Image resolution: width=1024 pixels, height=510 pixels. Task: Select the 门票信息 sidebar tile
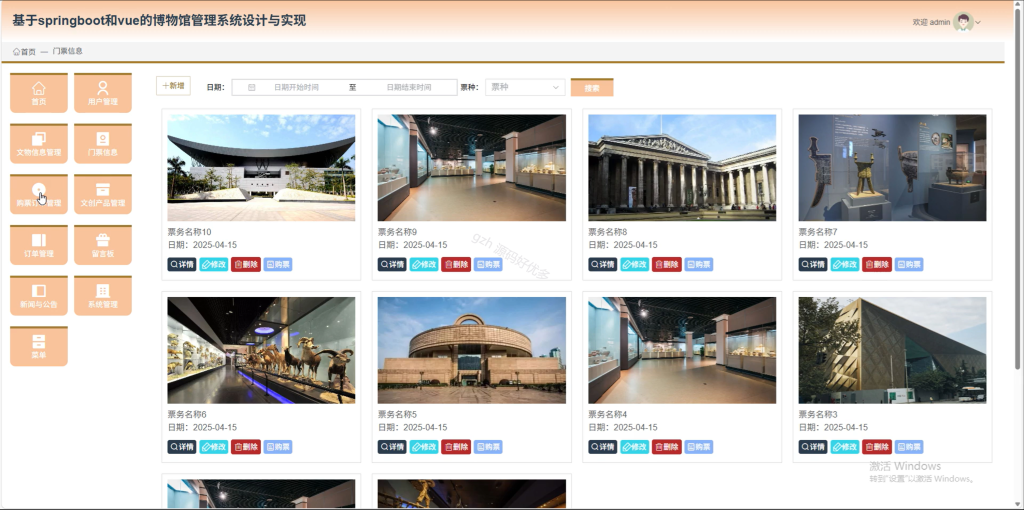point(103,144)
